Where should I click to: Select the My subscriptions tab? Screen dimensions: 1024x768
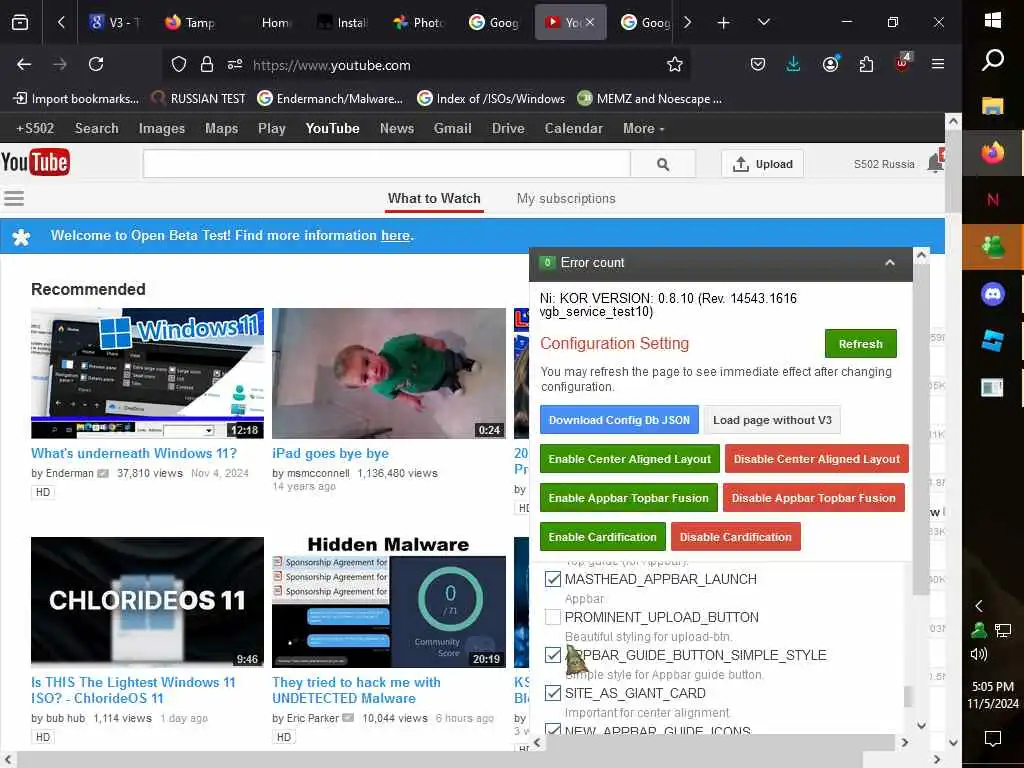tap(566, 199)
